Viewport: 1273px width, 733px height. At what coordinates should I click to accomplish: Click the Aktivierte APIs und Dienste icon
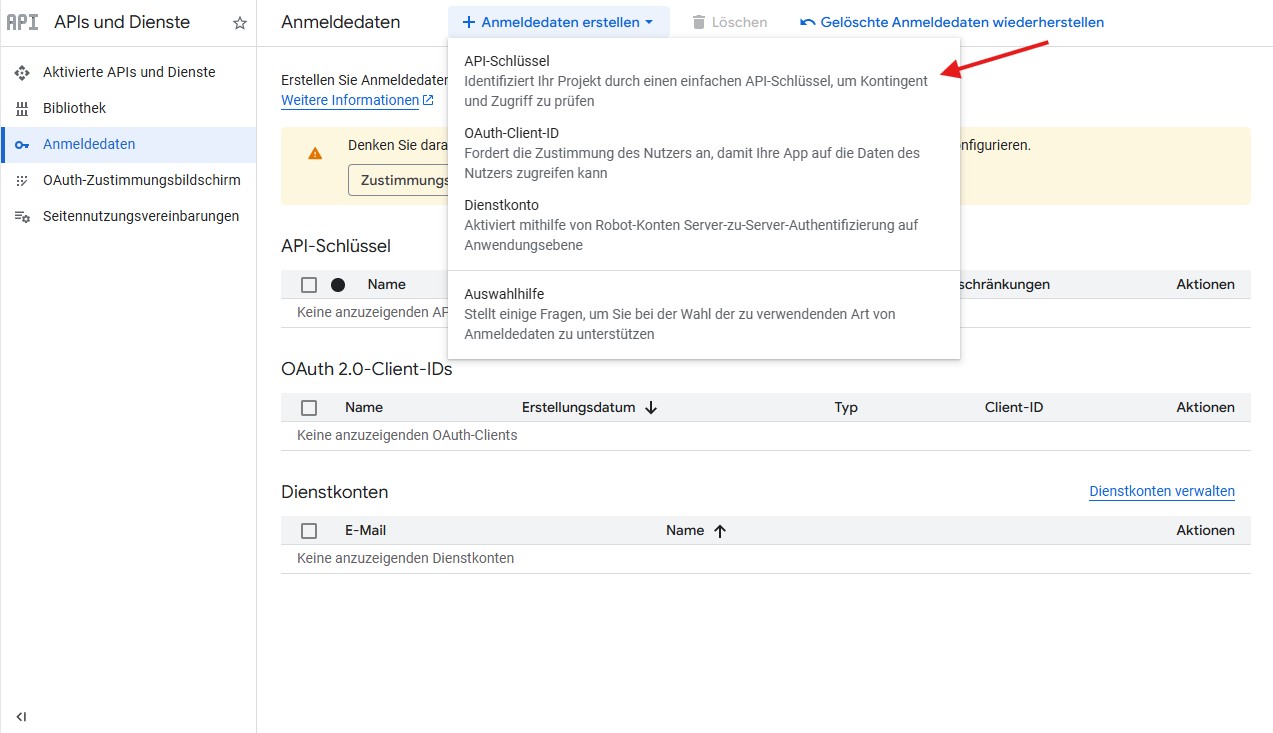[22, 73]
